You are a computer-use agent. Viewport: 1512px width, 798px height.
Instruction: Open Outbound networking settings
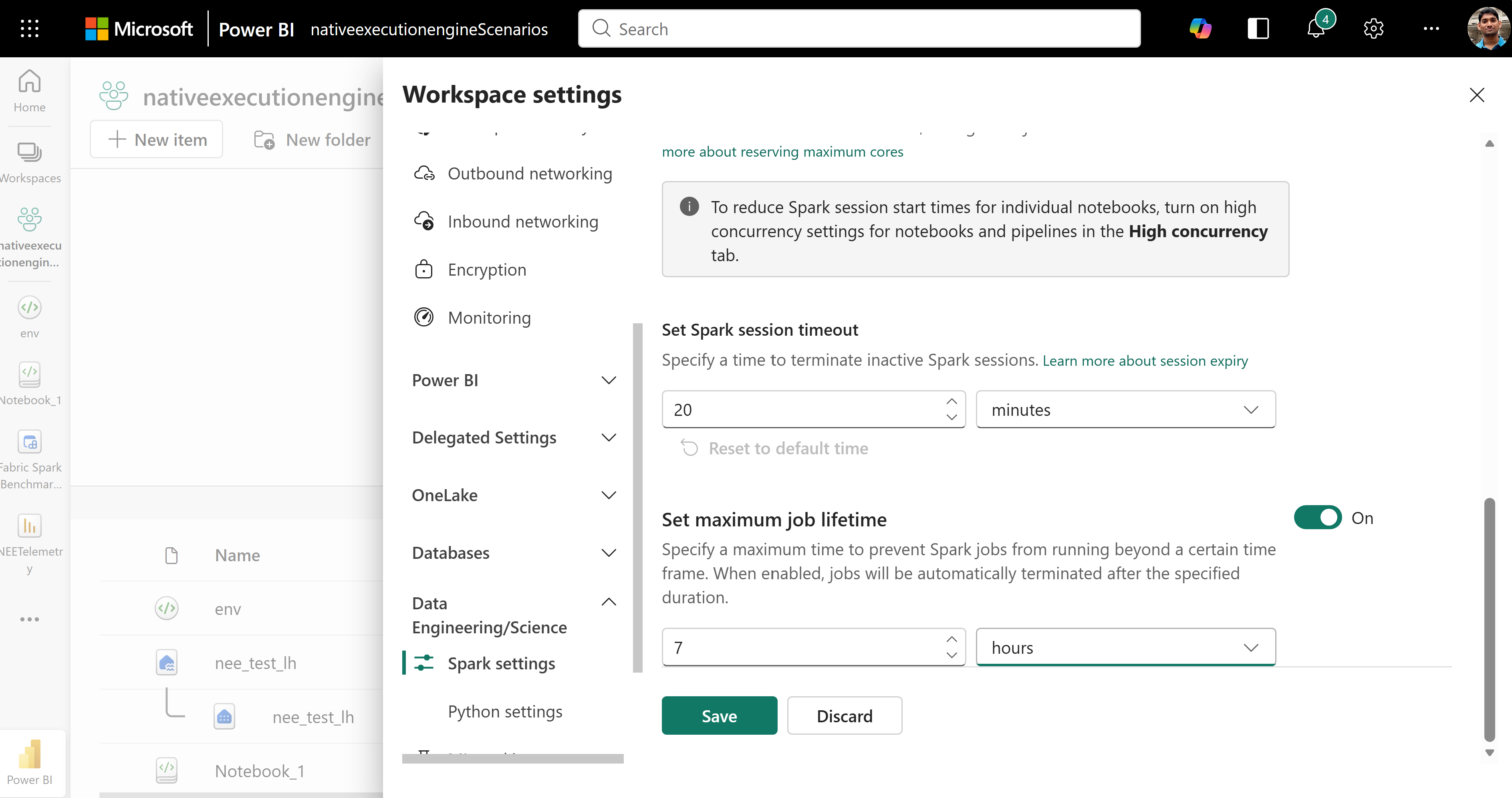[513, 174]
